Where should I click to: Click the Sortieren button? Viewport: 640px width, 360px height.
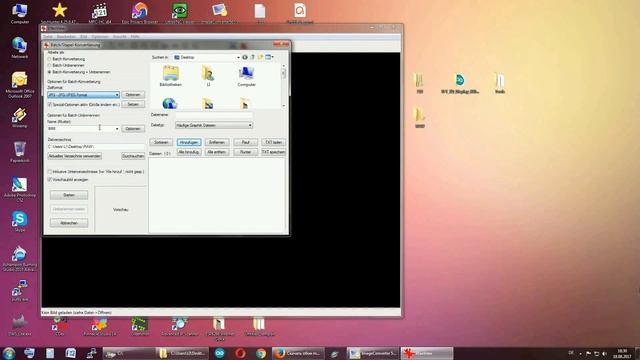click(x=161, y=142)
